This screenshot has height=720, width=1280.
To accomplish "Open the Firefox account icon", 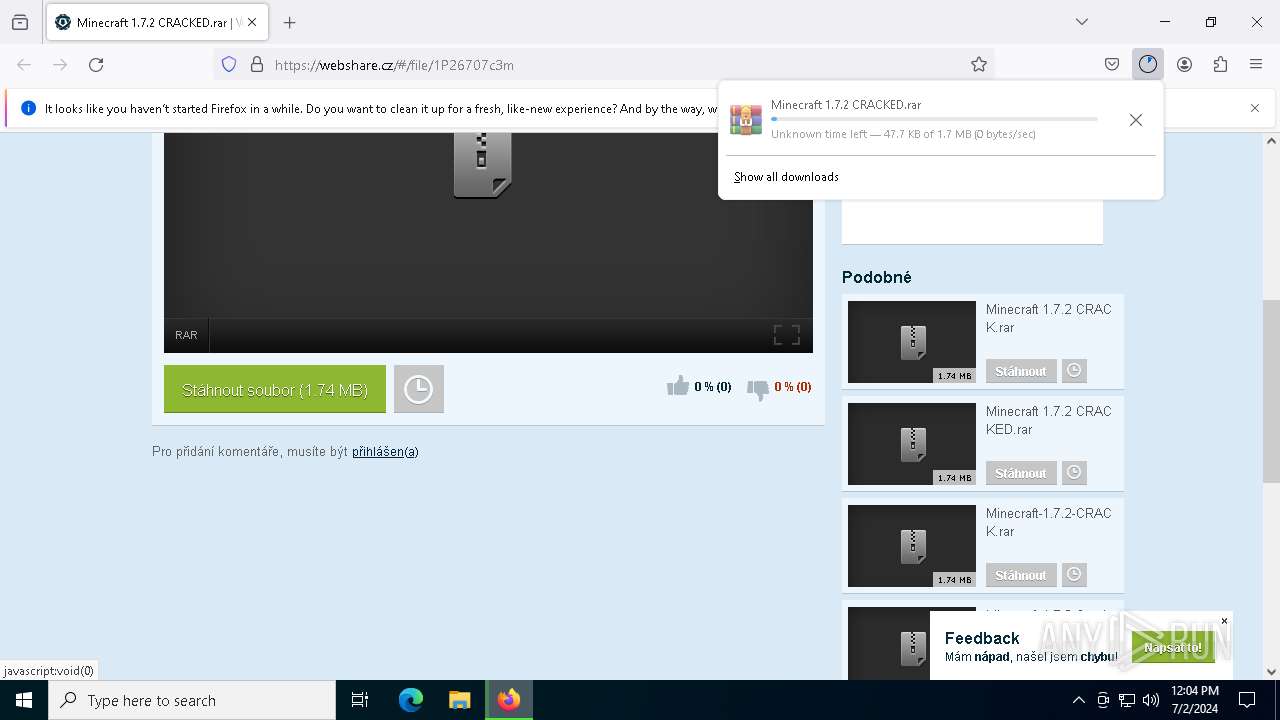I will pyautogui.click(x=1184, y=64).
